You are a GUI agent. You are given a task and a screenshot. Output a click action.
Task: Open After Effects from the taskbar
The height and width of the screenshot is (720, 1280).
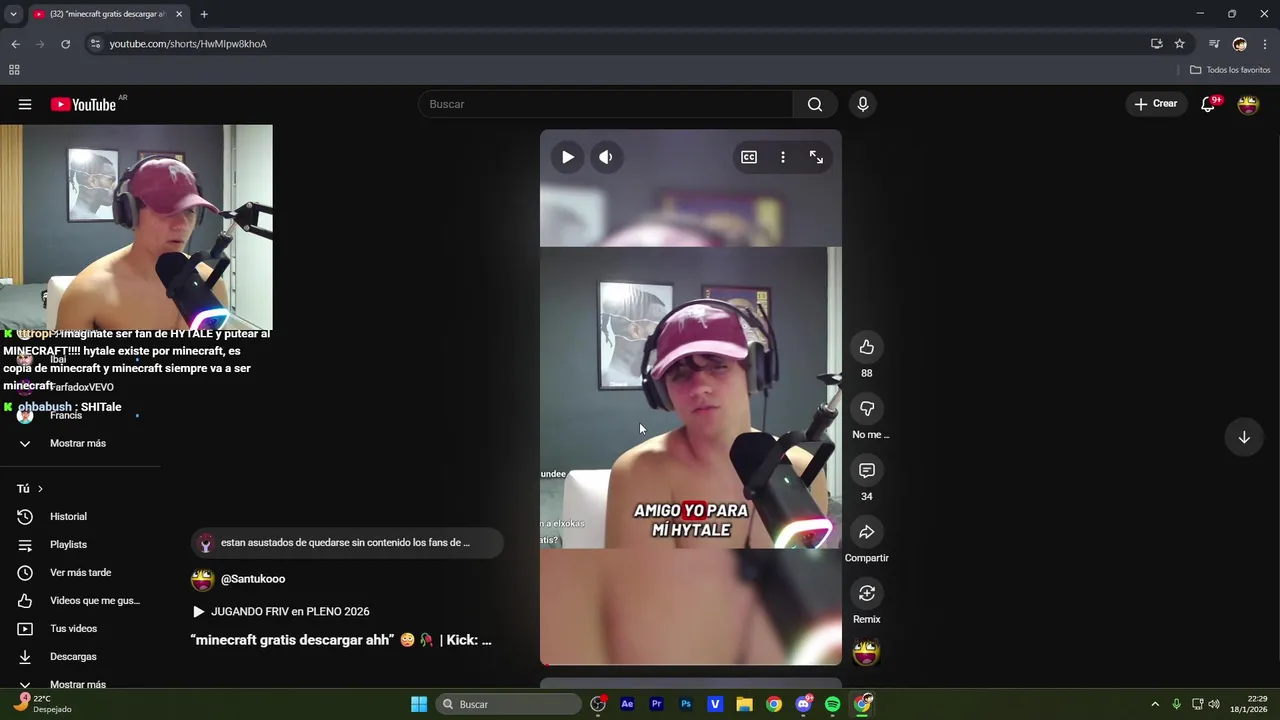(x=627, y=704)
